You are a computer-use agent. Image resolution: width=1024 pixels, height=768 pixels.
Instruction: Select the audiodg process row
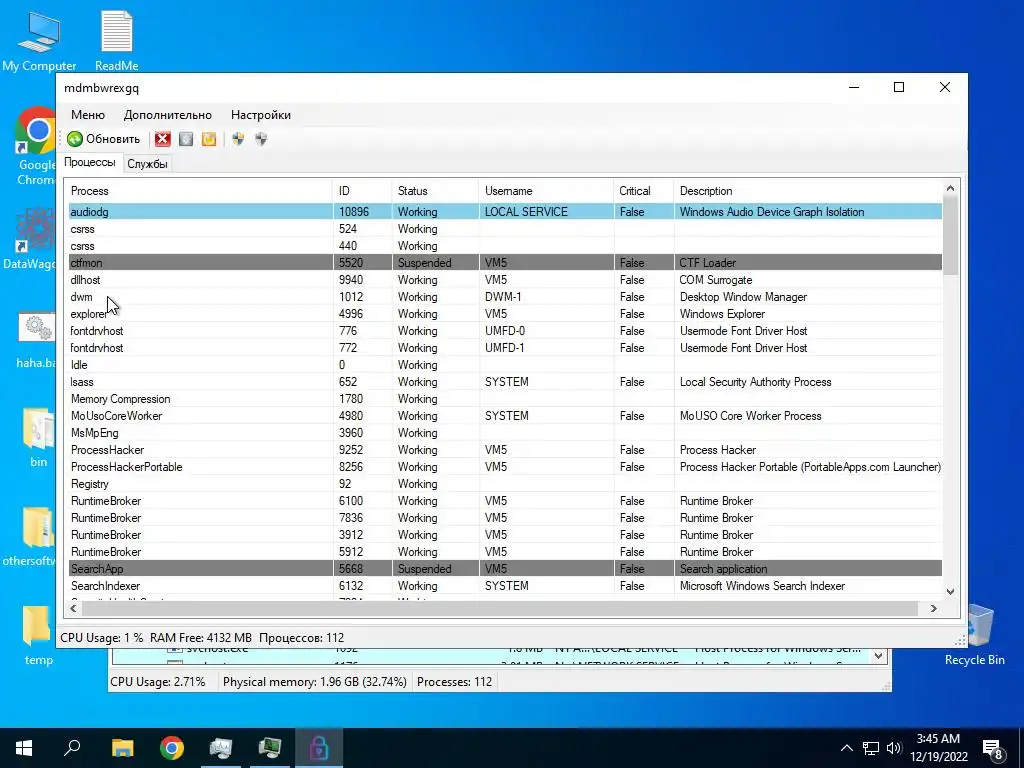tap(505, 212)
